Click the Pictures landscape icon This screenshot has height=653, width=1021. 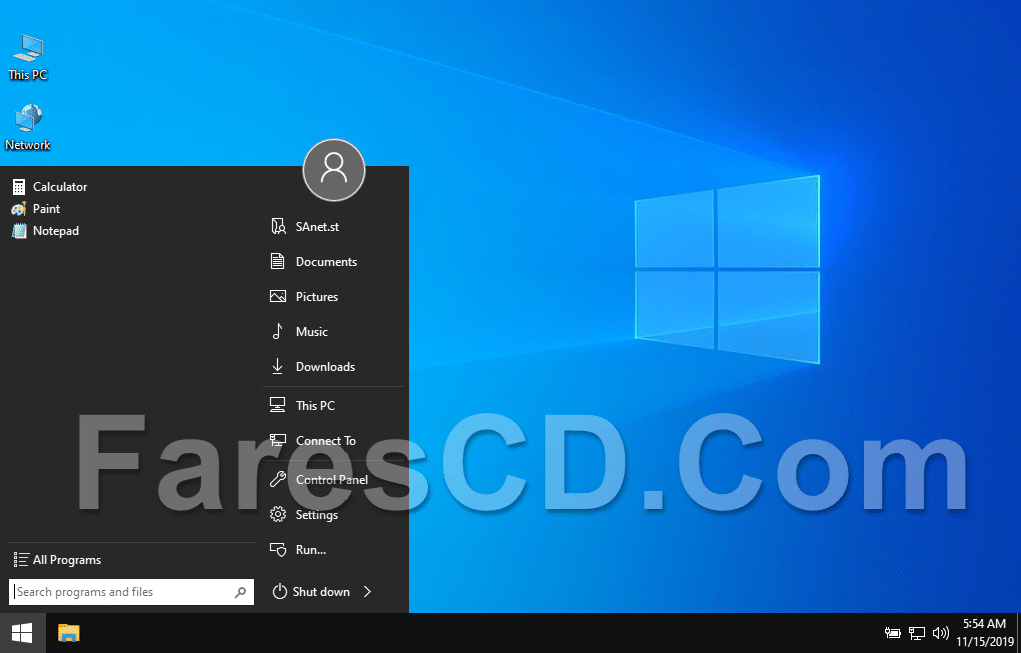[x=278, y=296]
